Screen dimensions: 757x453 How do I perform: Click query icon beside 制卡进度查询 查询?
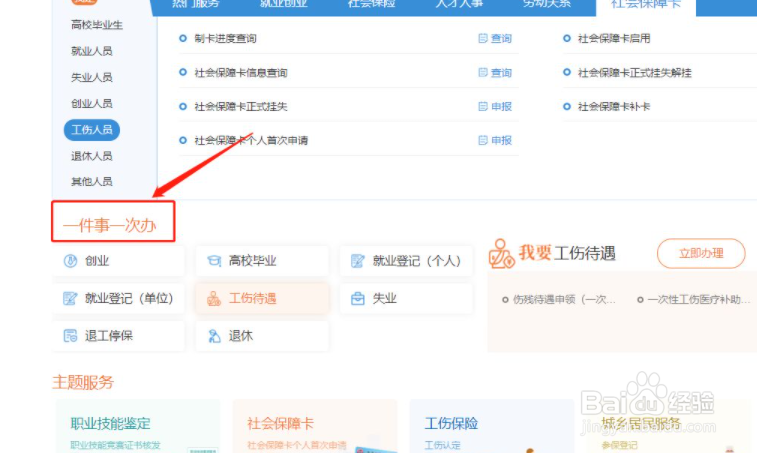click(x=483, y=38)
